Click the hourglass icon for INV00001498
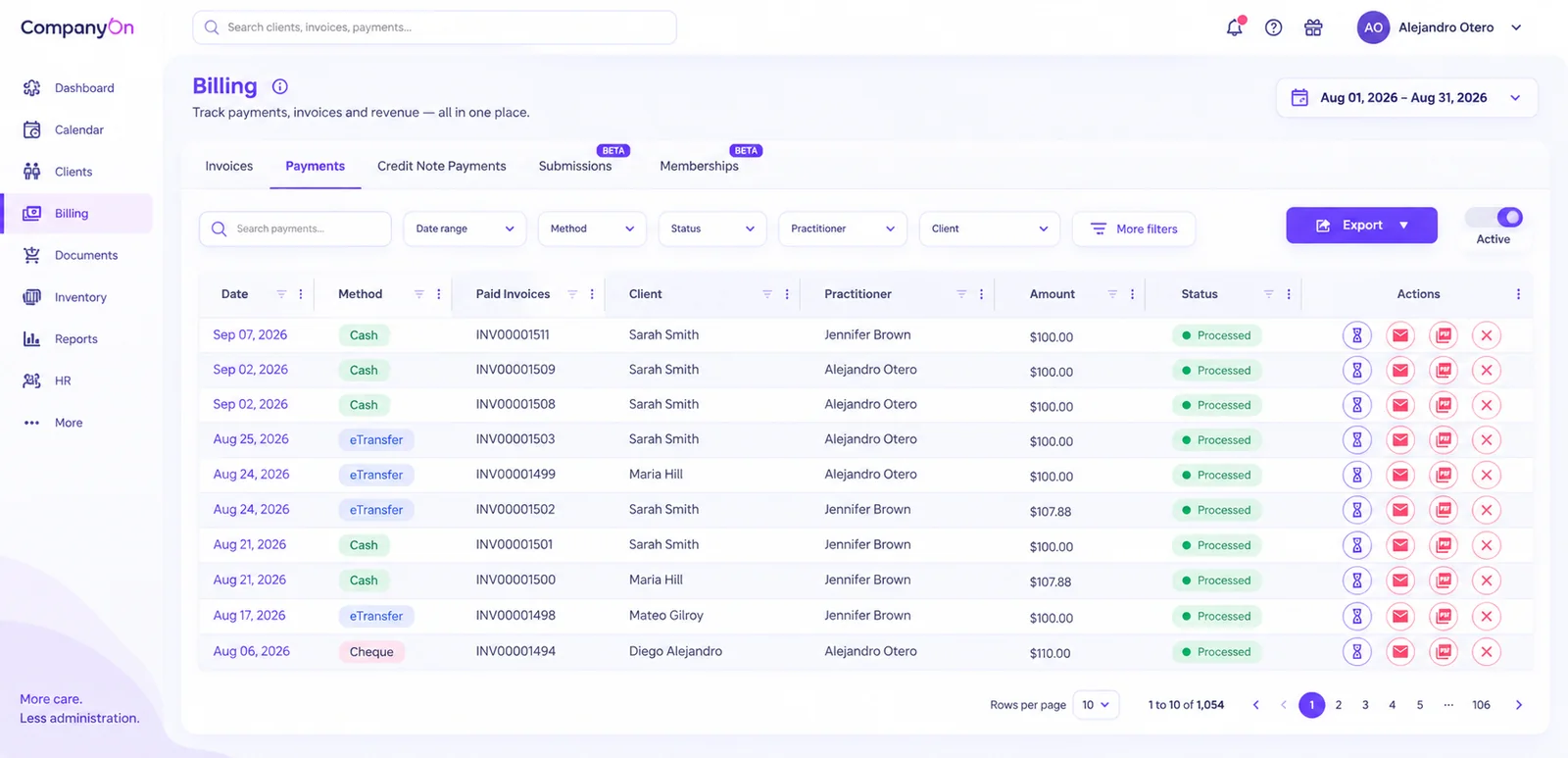Viewport: 1568px width, 758px height. pos(1357,616)
